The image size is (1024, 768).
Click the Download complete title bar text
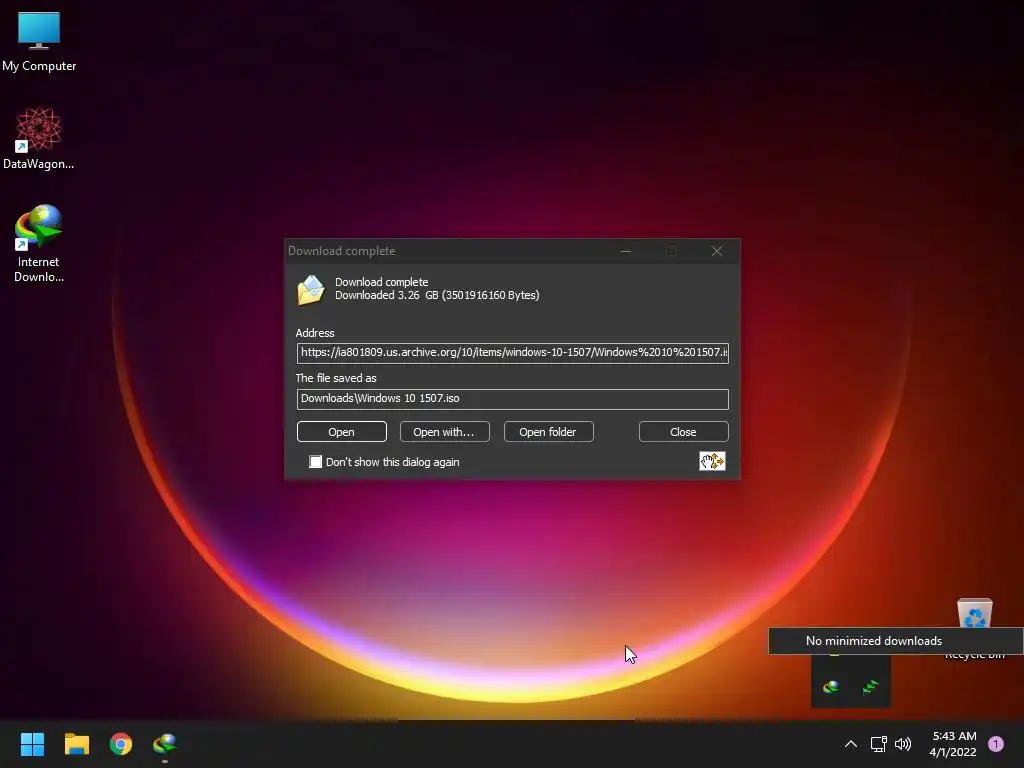[342, 251]
